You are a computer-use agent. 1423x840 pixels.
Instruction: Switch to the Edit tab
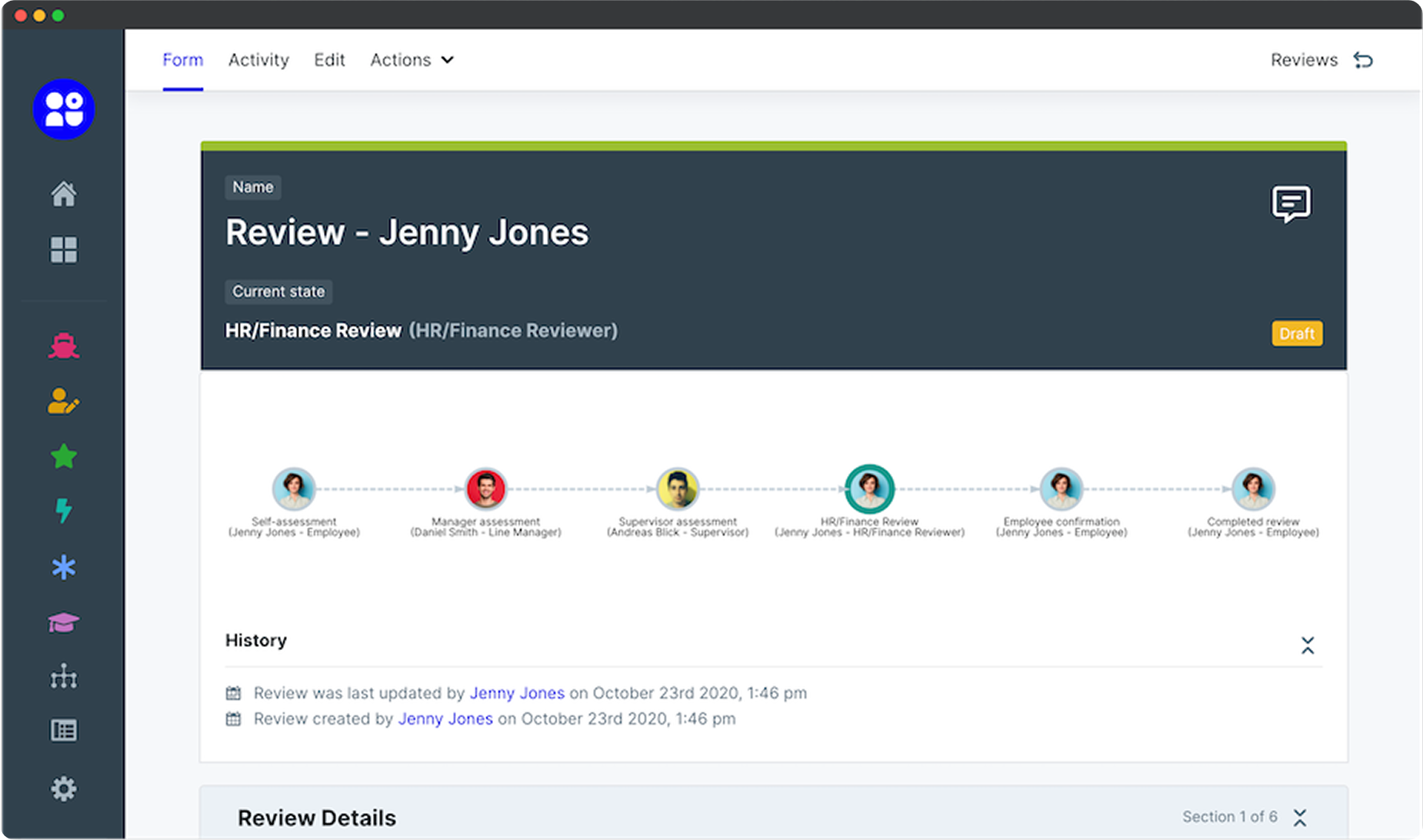[329, 60]
